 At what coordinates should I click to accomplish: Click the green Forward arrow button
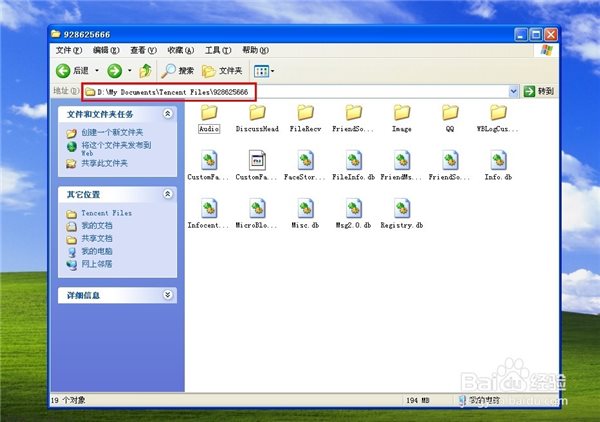pos(114,71)
